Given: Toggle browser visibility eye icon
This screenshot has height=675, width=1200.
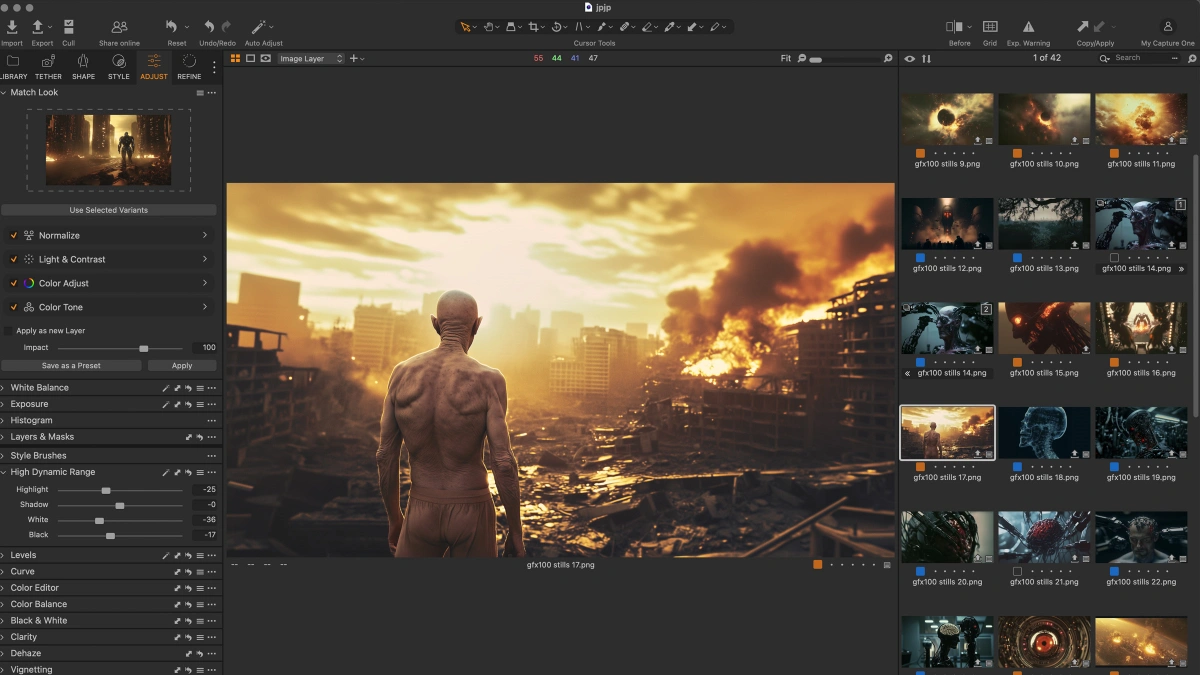Looking at the screenshot, I should coord(909,59).
